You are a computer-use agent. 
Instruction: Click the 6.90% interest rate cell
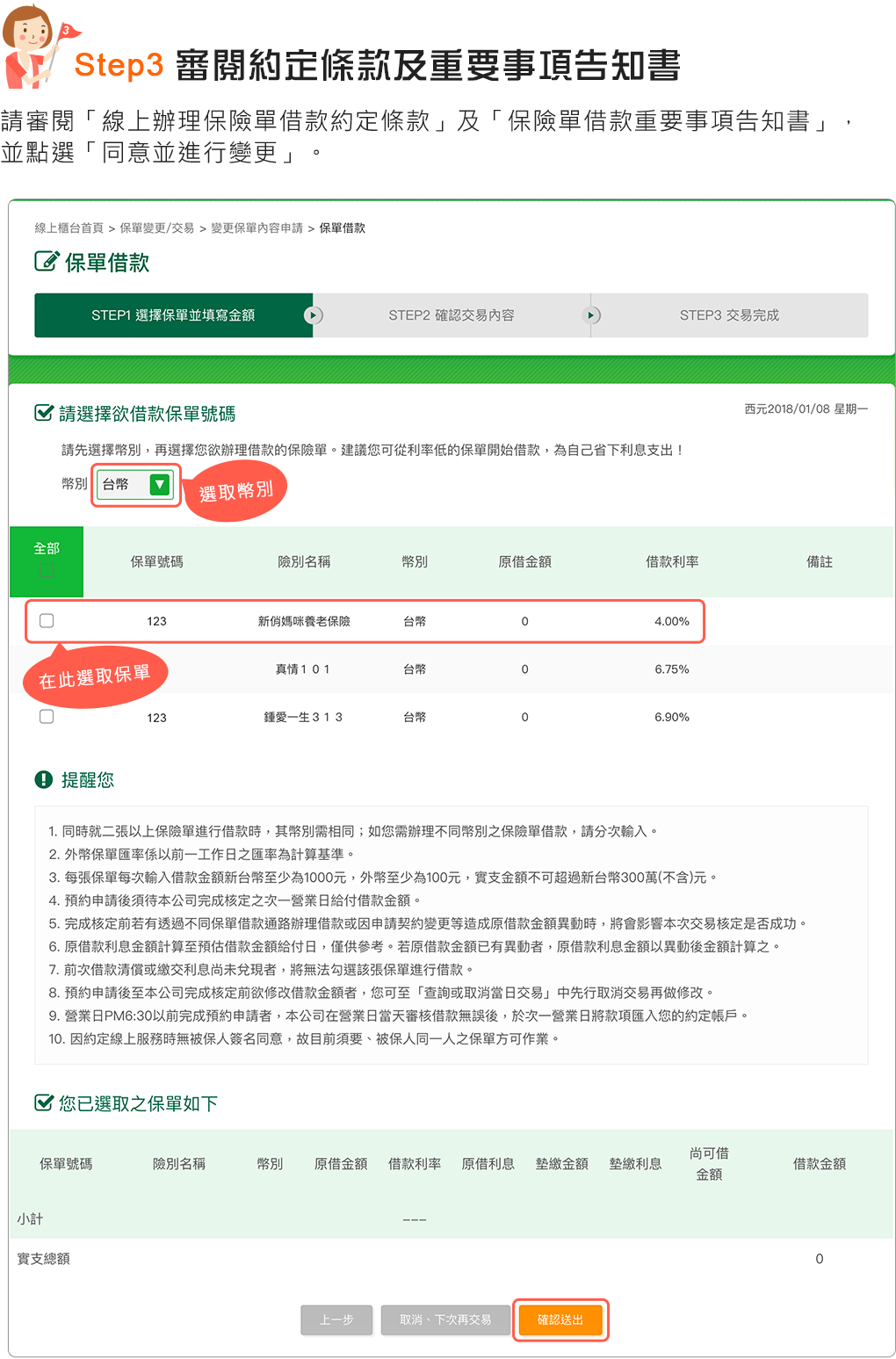672,718
